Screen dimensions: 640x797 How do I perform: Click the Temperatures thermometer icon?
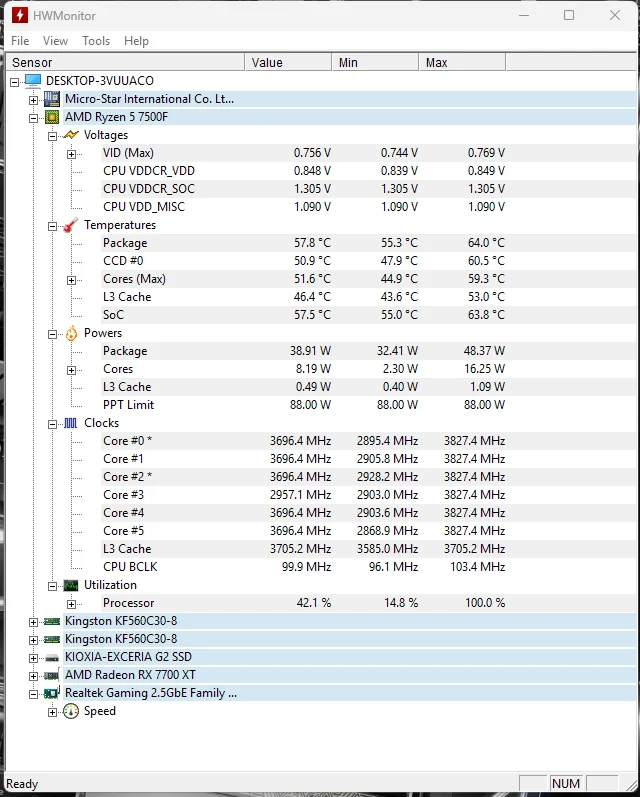tap(71, 225)
